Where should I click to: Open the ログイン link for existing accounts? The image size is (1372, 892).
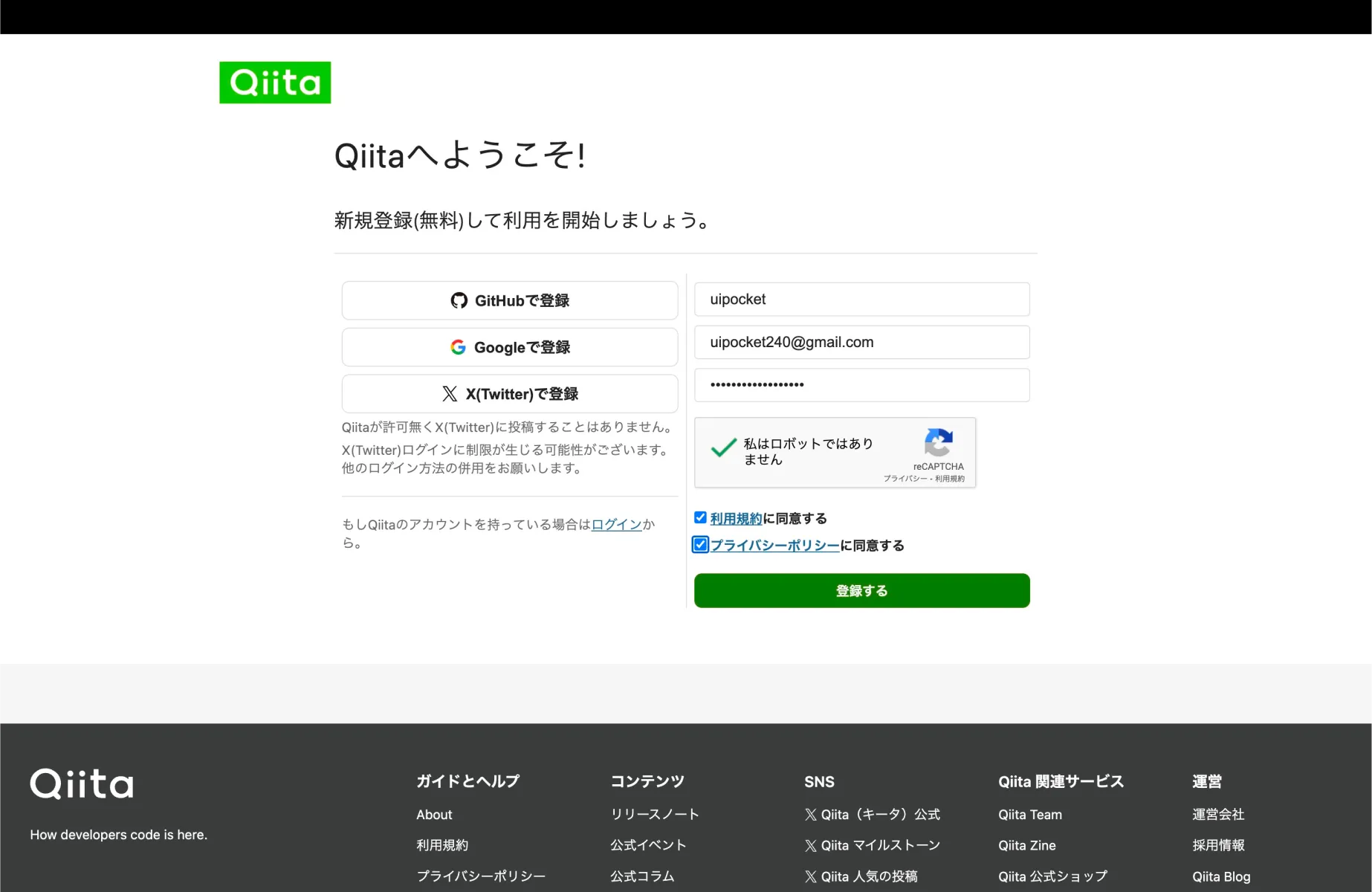click(615, 524)
